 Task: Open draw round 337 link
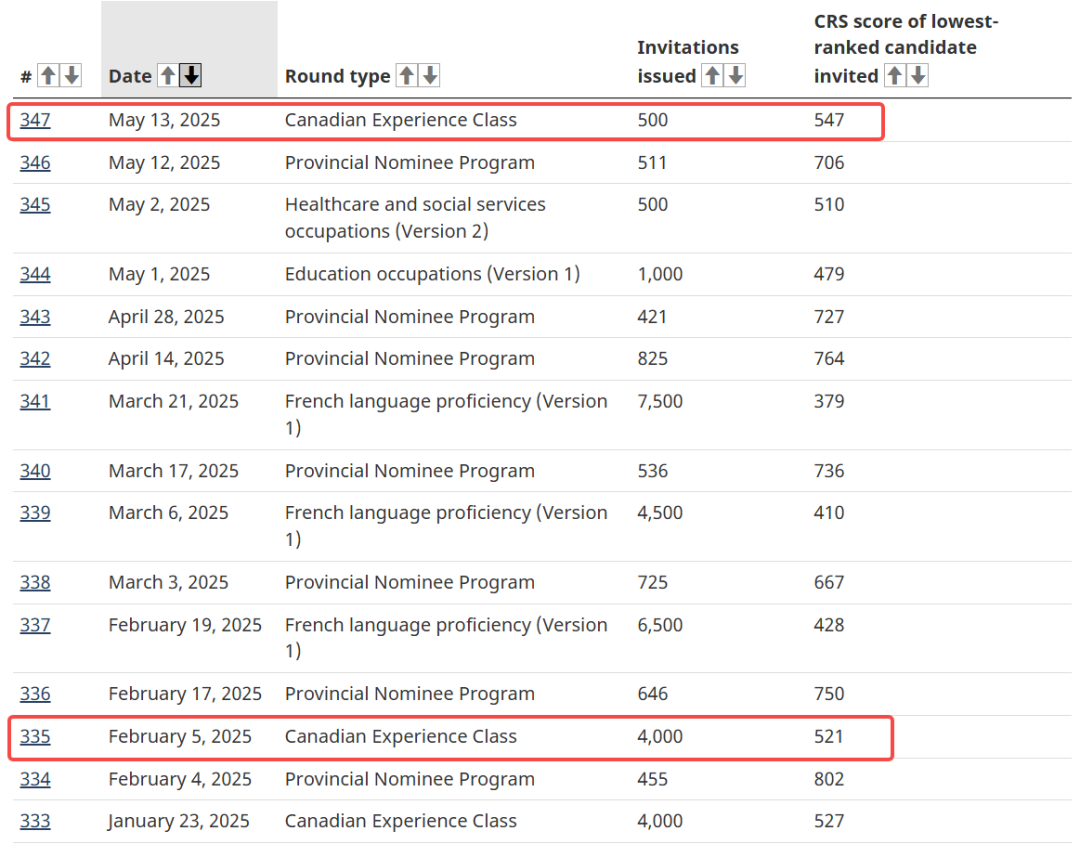35,625
